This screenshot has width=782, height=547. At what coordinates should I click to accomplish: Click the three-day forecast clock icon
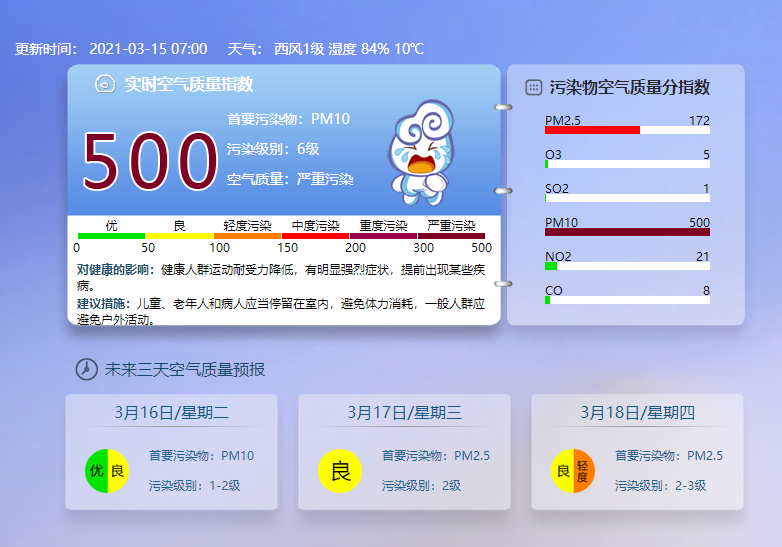pyautogui.click(x=86, y=369)
